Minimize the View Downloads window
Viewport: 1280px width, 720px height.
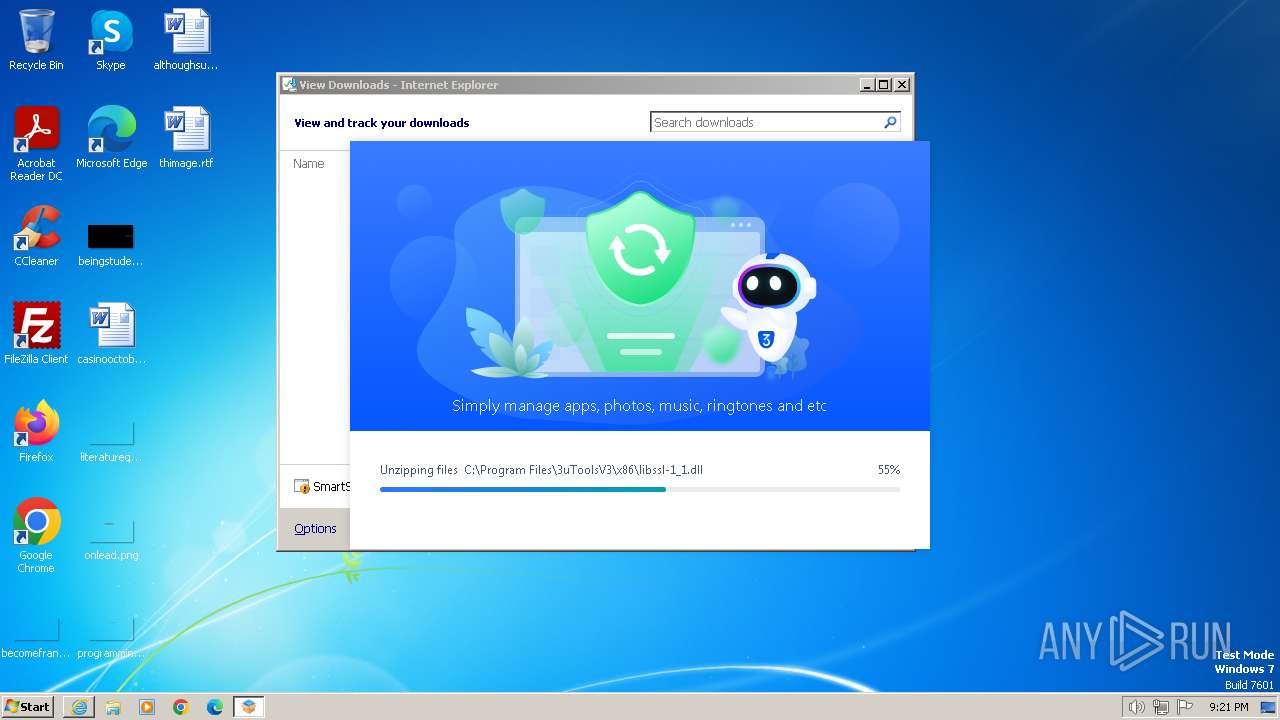click(x=867, y=85)
